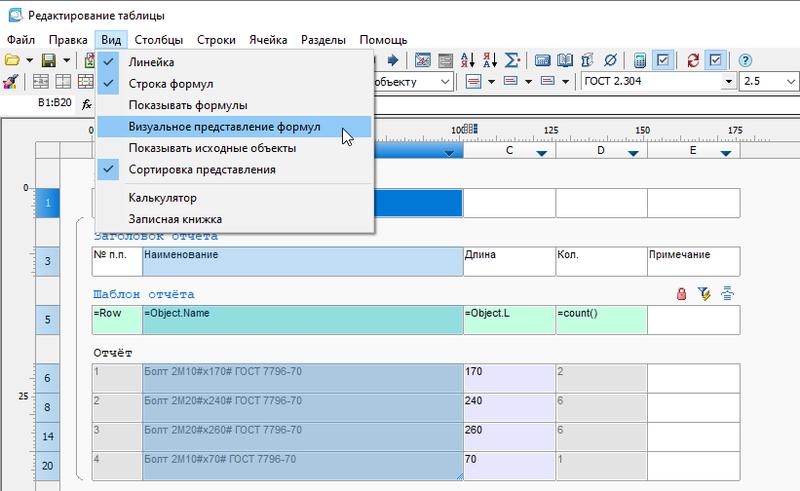
Task: Open the calculator toolbar icon
Action: (639, 60)
